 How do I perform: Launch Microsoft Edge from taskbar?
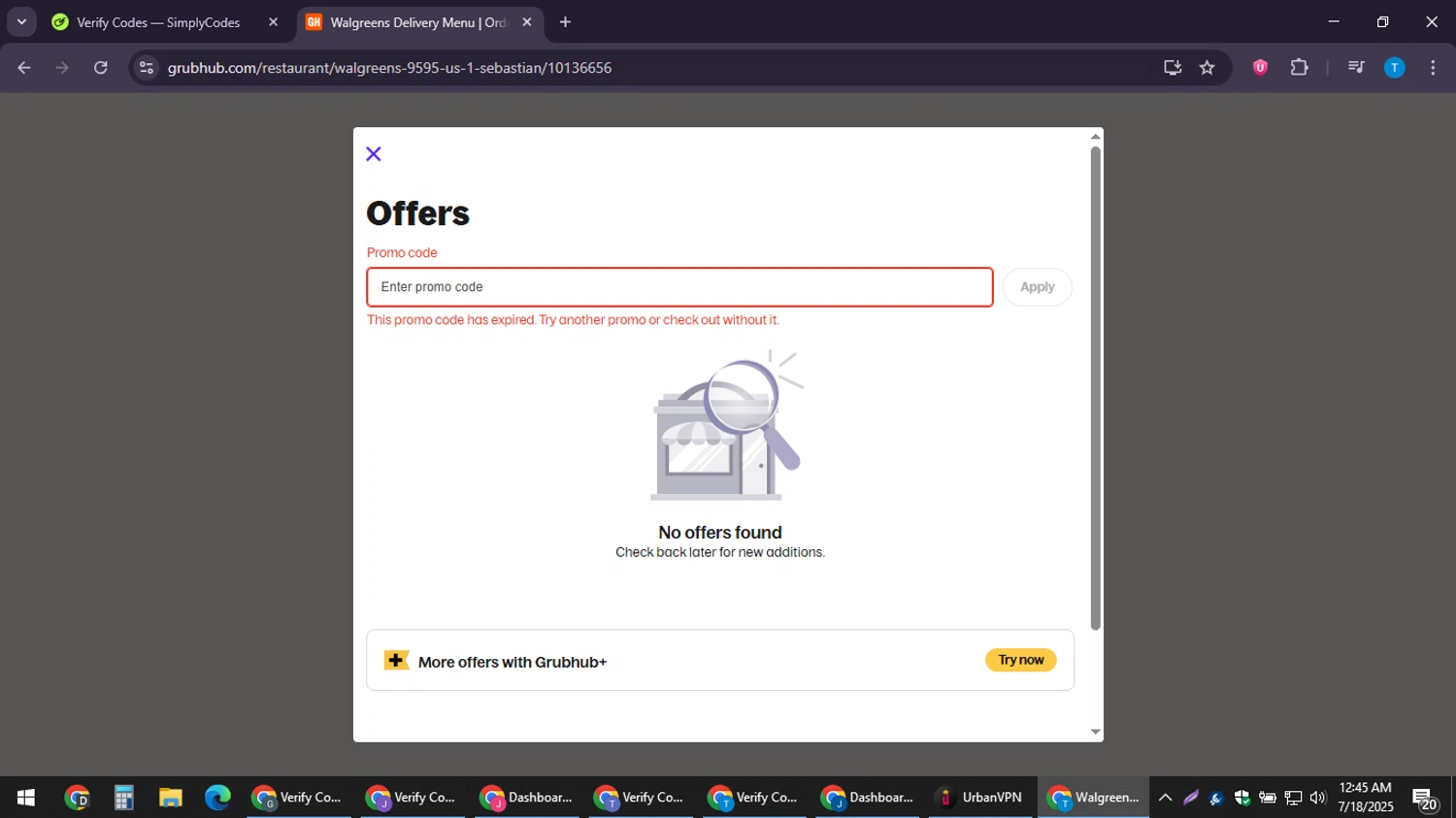[x=217, y=798]
